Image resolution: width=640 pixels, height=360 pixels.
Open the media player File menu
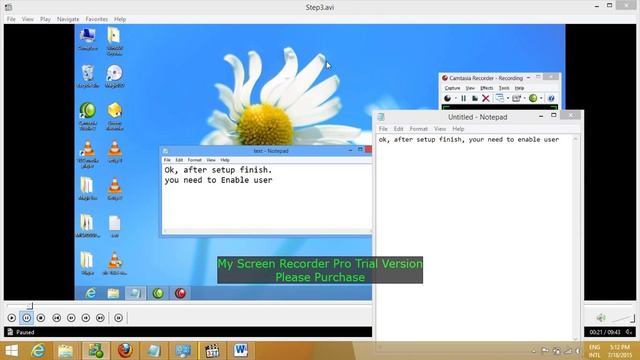(11, 19)
